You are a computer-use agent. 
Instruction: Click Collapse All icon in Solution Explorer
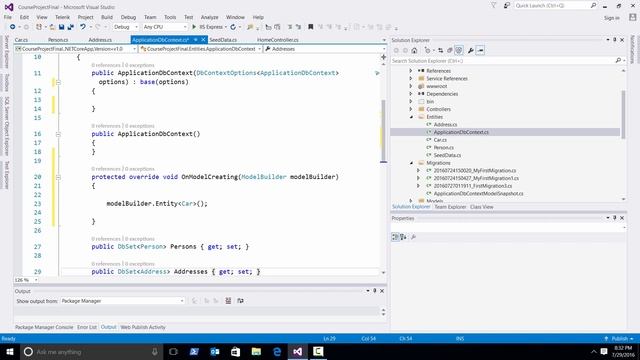coord(449,50)
